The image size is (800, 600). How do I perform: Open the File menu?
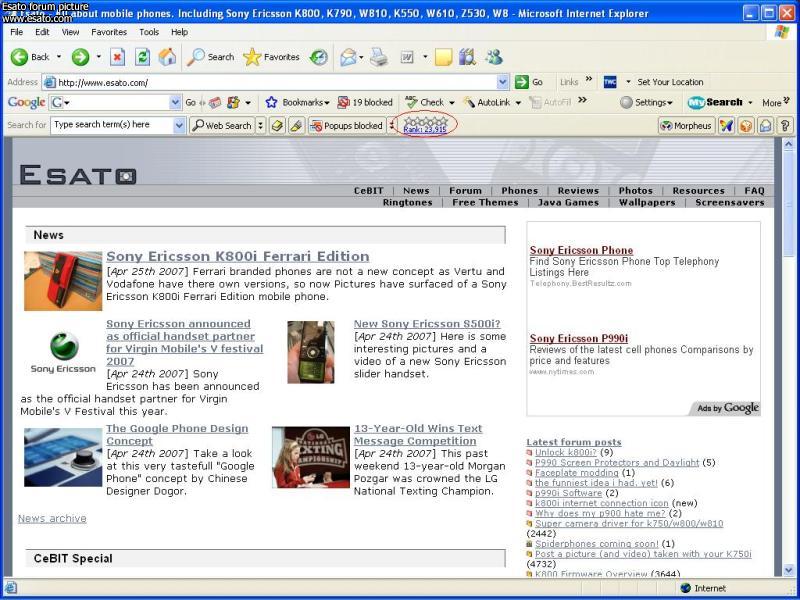click(x=16, y=32)
